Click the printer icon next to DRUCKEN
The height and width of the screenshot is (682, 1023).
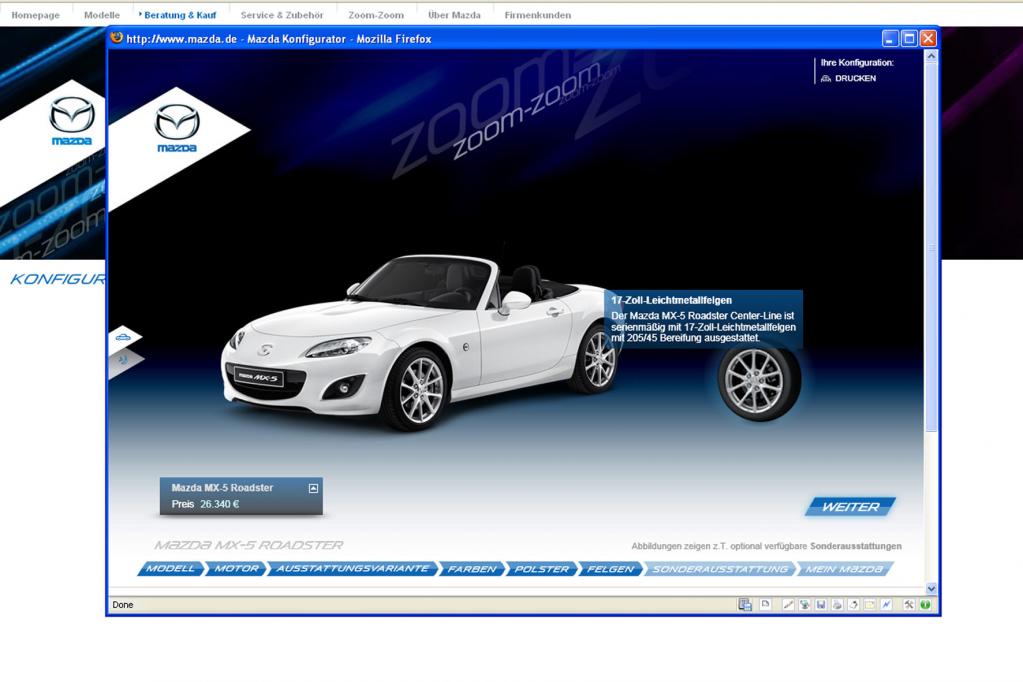pyautogui.click(x=826, y=78)
